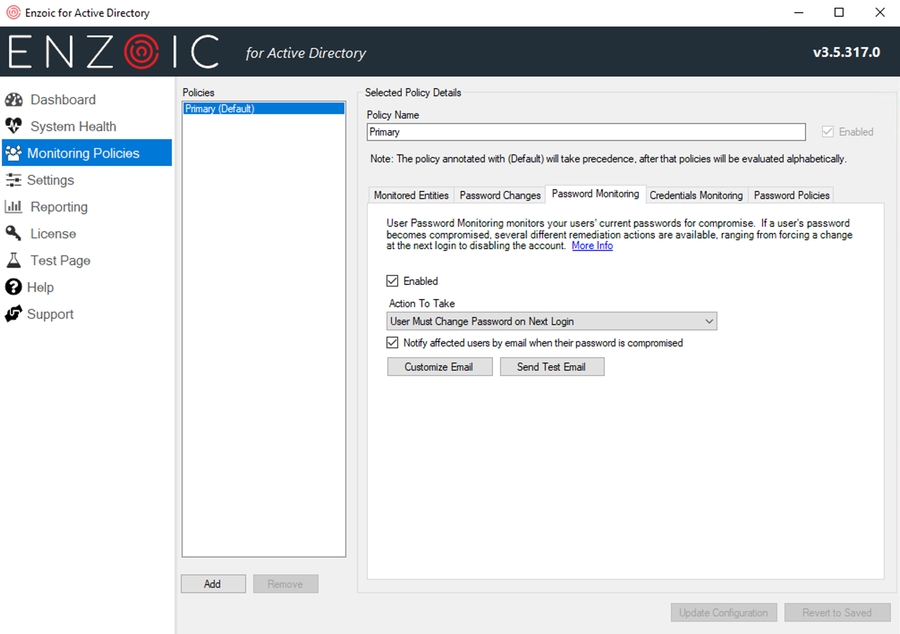Go to the Credentials Monitoring tab
The height and width of the screenshot is (634, 900).
click(x=696, y=195)
